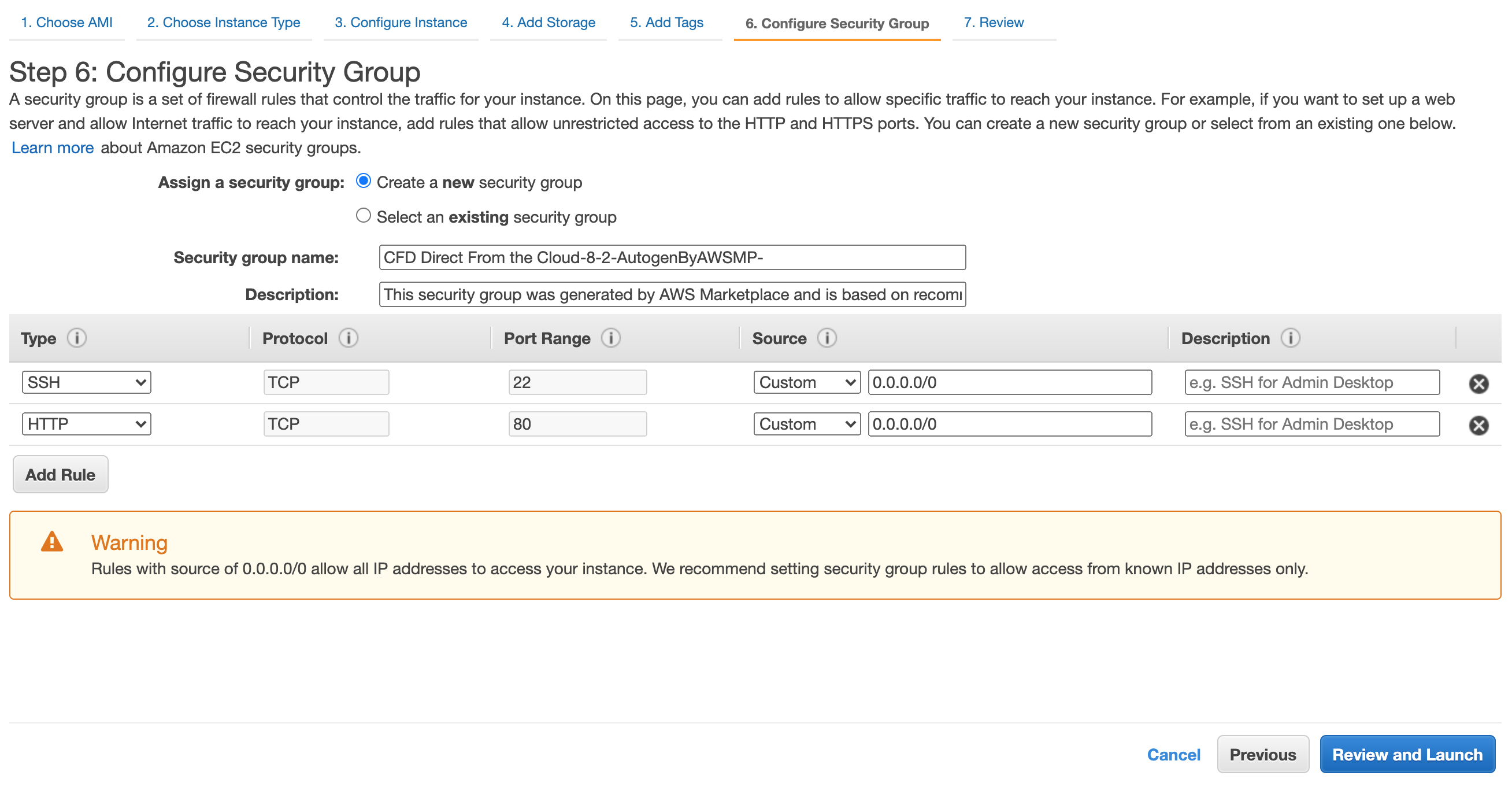Open Custom source dropdown for HTTP rule
This screenshot has width=1512, height=794.
(x=806, y=424)
